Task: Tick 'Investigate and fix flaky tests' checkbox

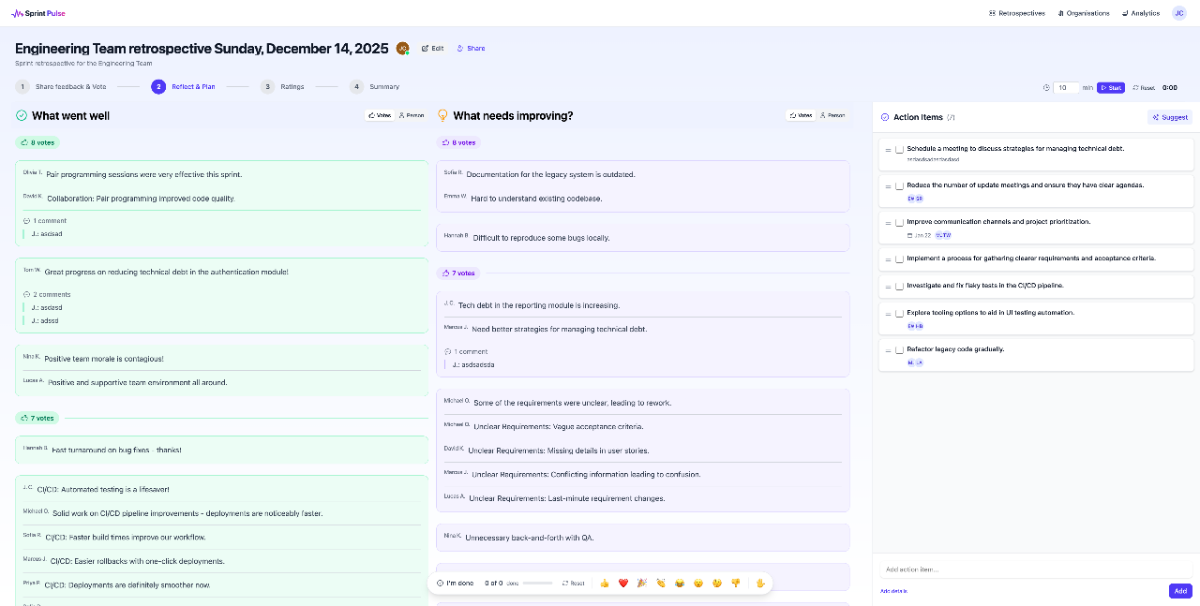Action: pyautogui.click(x=899, y=286)
